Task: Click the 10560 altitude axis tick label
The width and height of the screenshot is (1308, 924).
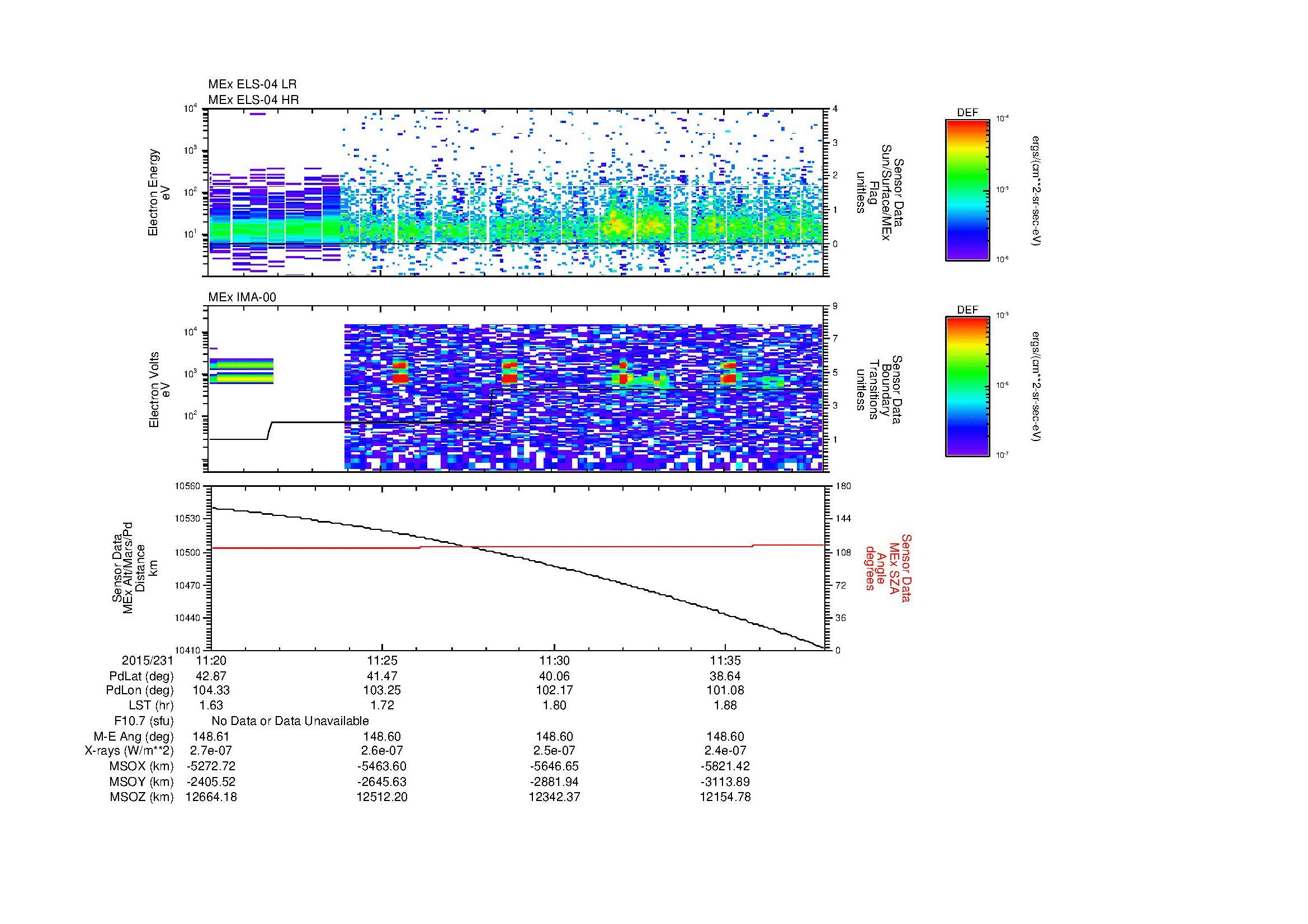Action: point(188,486)
